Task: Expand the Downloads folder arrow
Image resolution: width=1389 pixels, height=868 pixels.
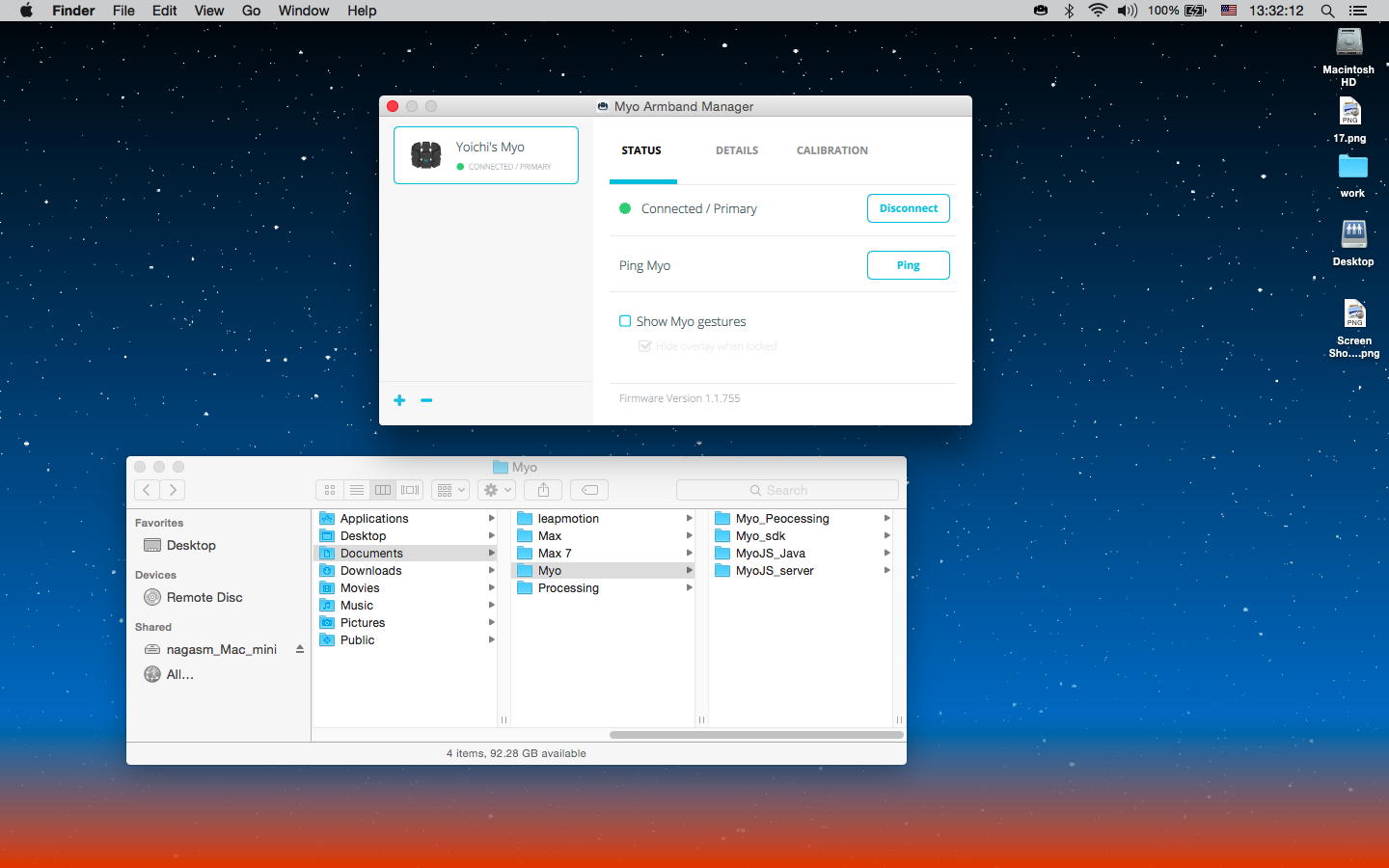Action: [x=492, y=571]
